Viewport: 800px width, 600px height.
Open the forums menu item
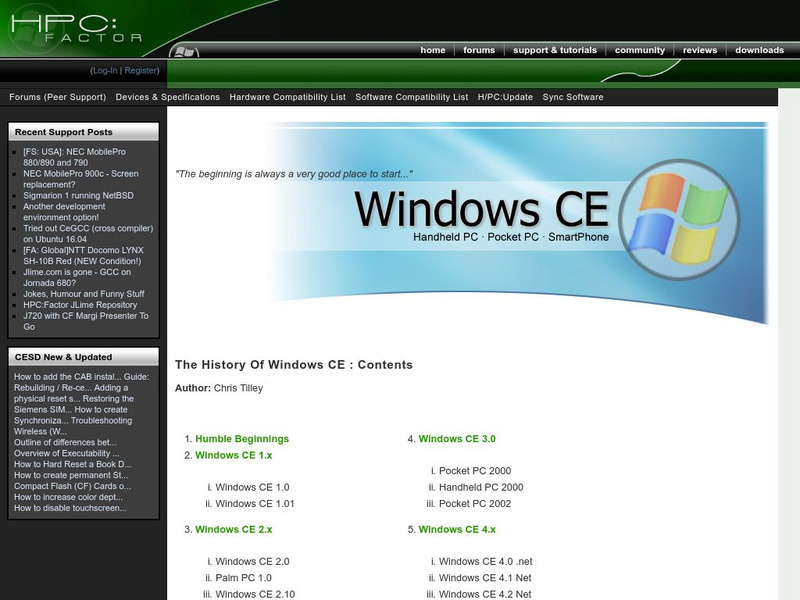point(479,50)
